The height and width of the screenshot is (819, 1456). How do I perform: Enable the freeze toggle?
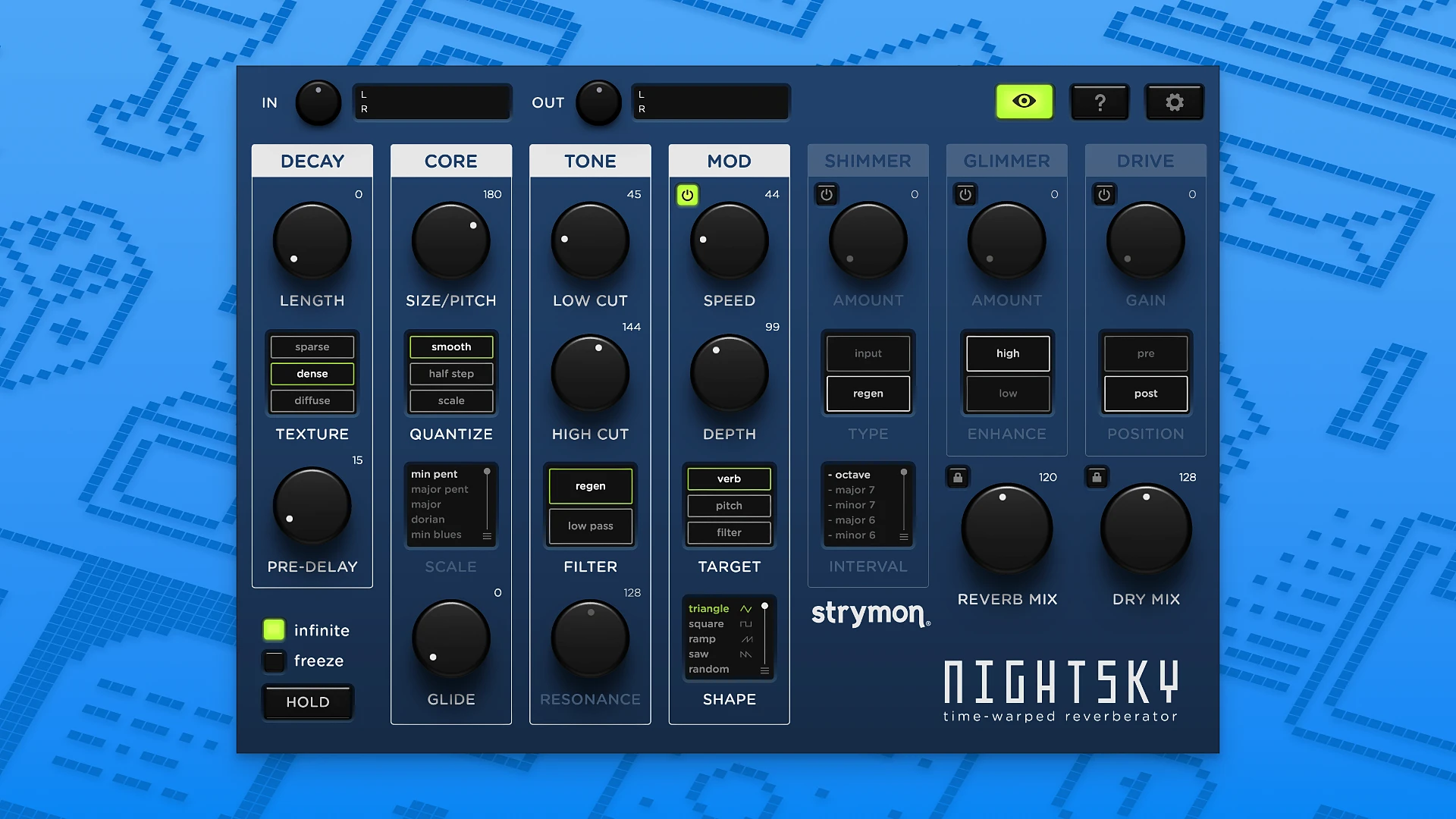273,661
